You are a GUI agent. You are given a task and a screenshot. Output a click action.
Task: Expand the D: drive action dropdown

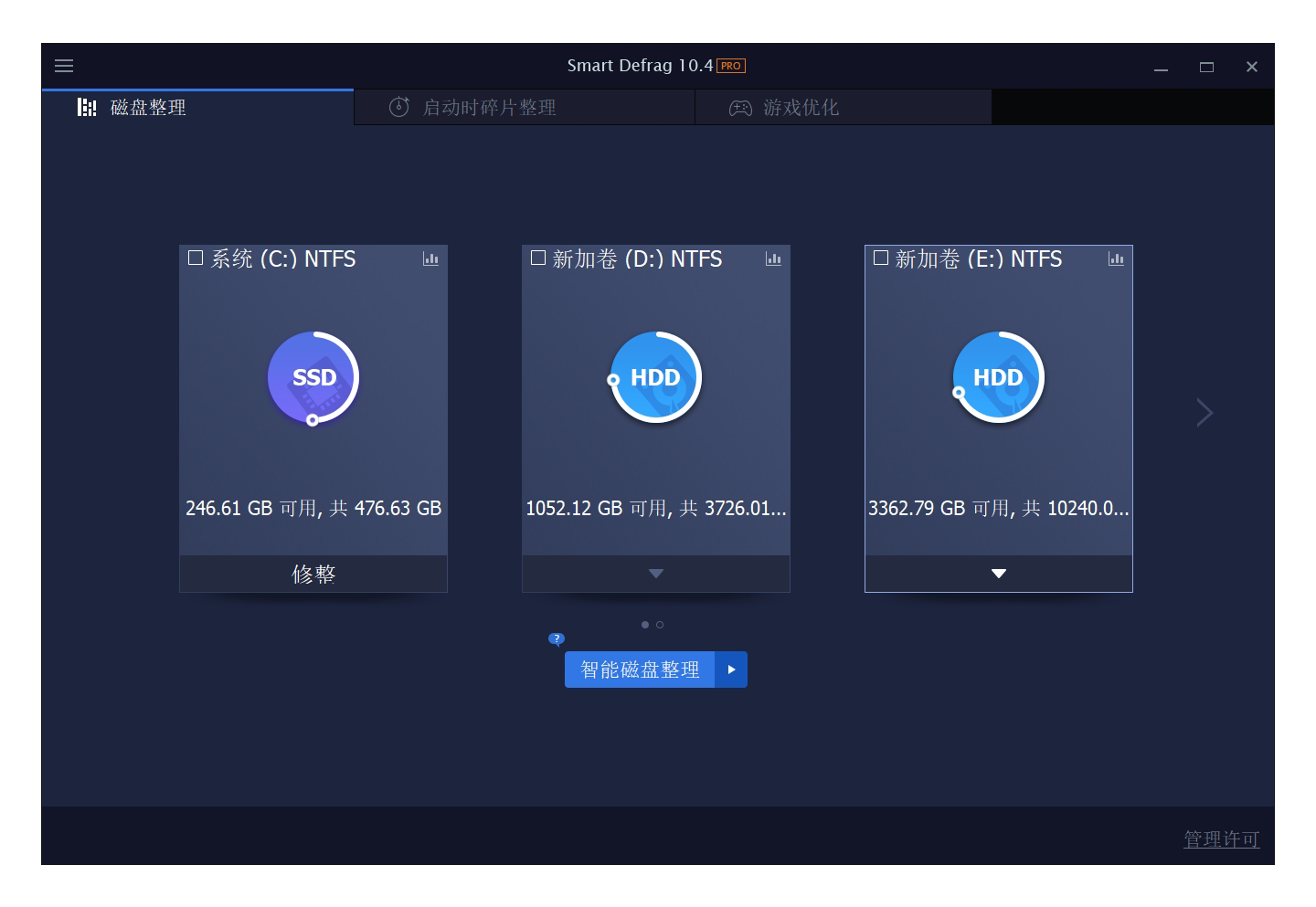coord(655,574)
